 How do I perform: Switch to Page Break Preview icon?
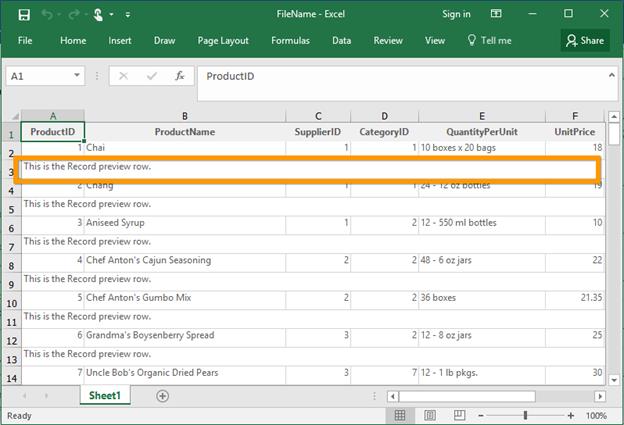[459, 416]
